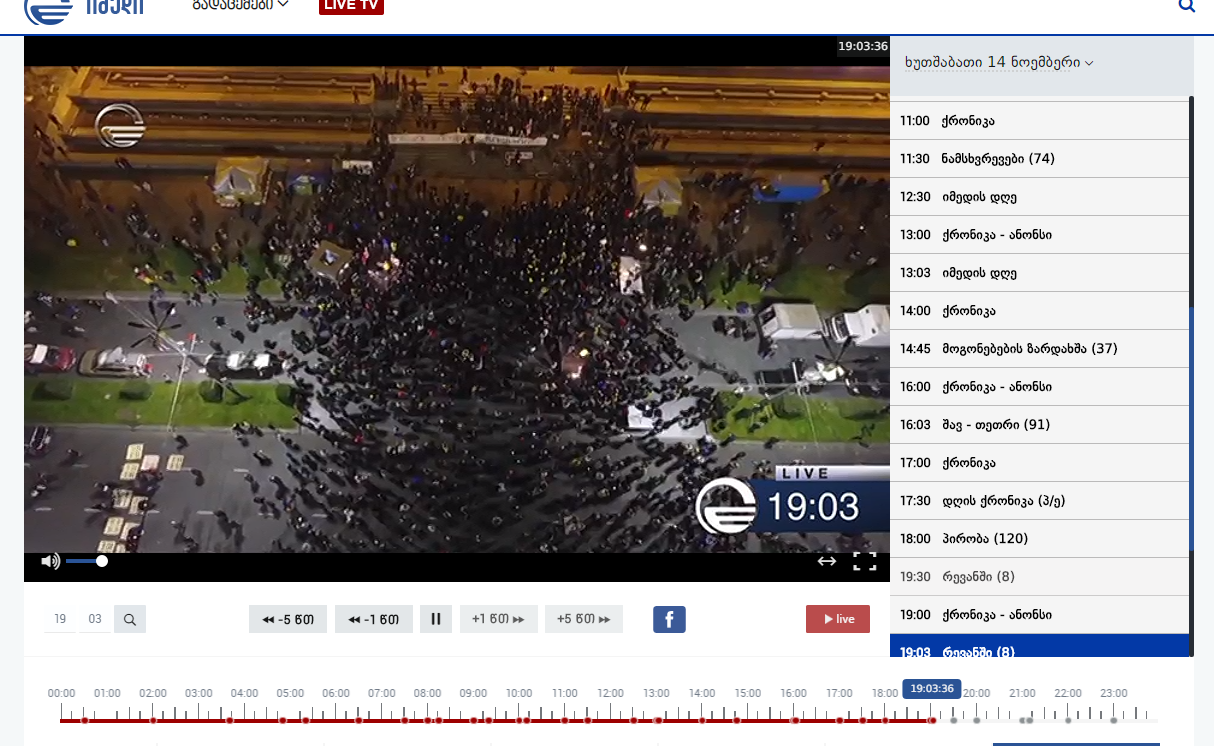Select the 12:30 იმედის დღე program

point(1039,197)
